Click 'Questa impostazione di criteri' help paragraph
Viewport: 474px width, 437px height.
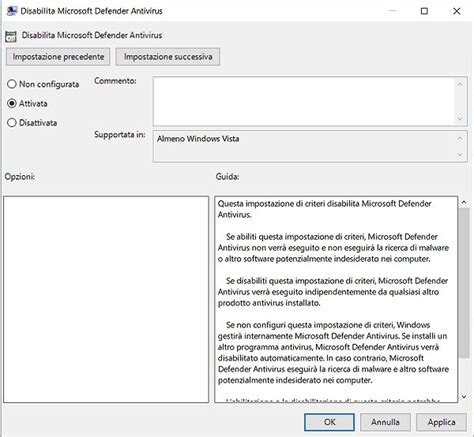[x=324, y=209]
